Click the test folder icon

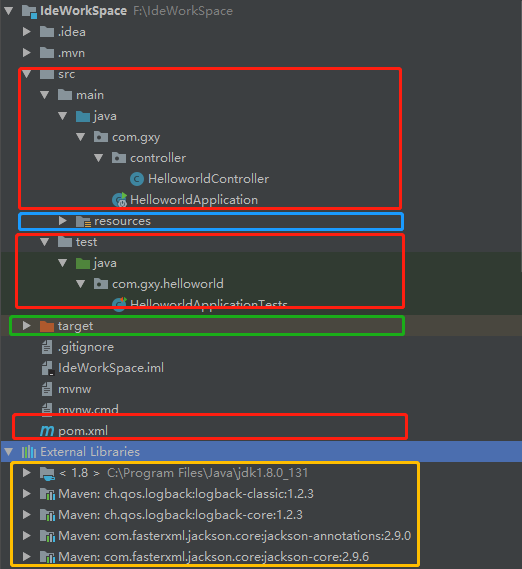65,242
